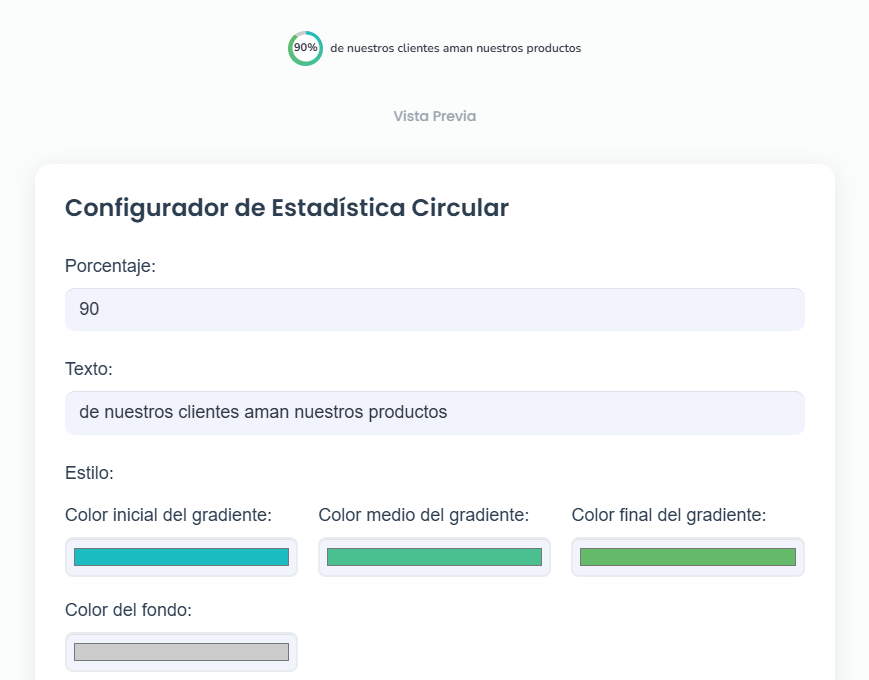
Task: Select the Texto input field
Action: pos(434,412)
